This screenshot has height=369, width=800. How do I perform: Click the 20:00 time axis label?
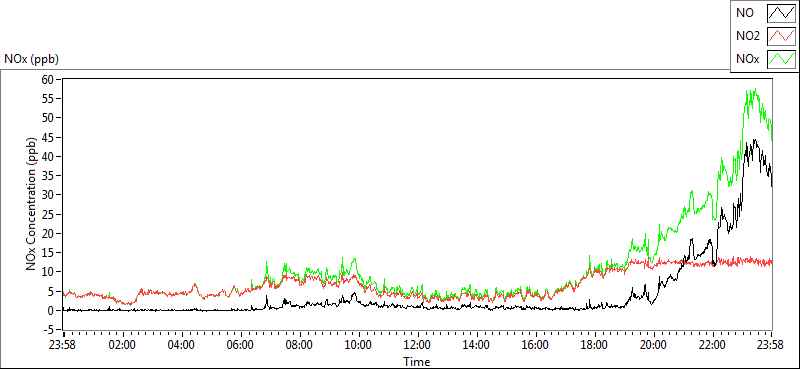654,344
